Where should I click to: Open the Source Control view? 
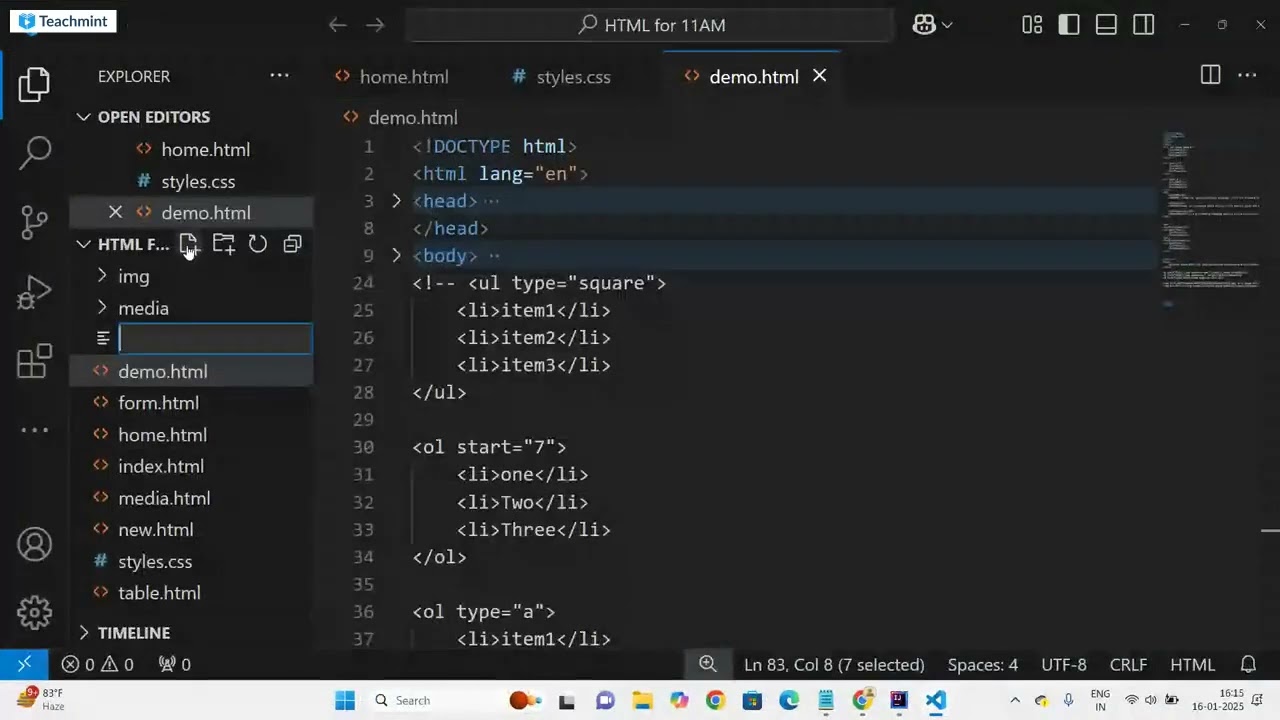pyautogui.click(x=34, y=222)
